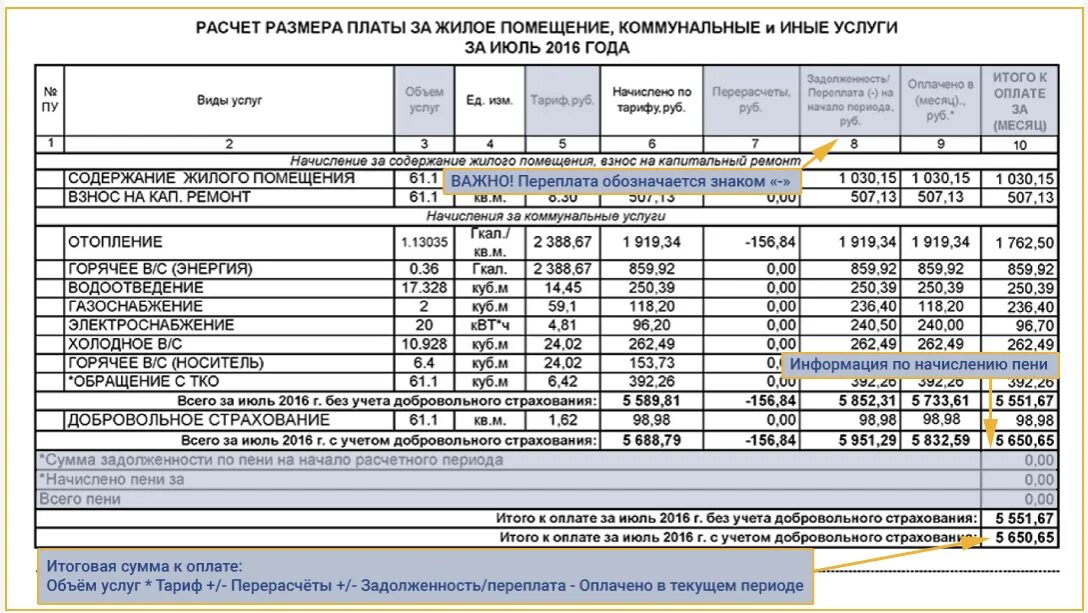Click the '*Начислено пени за' row label
This screenshot has height=613, width=1088.
click(x=112, y=480)
